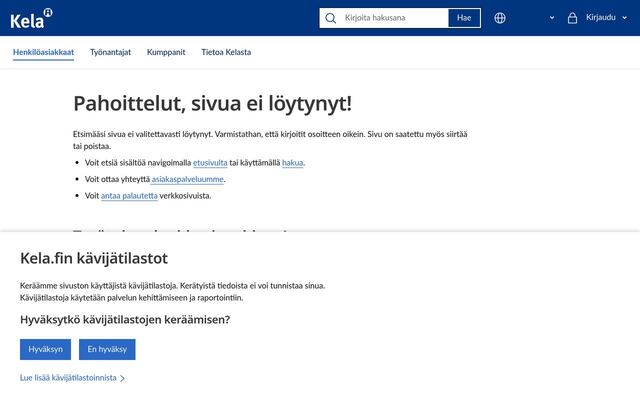The width and height of the screenshot is (640, 400).
Task: Open the globe language selector icon
Action: click(x=500, y=18)
